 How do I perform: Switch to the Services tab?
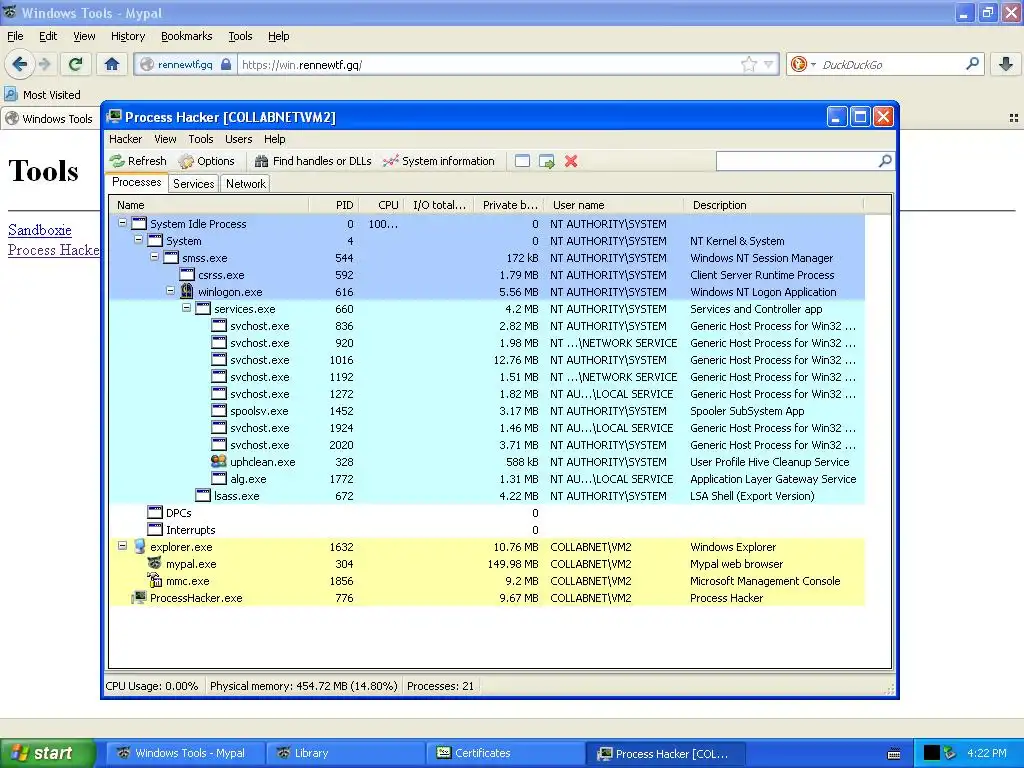click(193, 184)
